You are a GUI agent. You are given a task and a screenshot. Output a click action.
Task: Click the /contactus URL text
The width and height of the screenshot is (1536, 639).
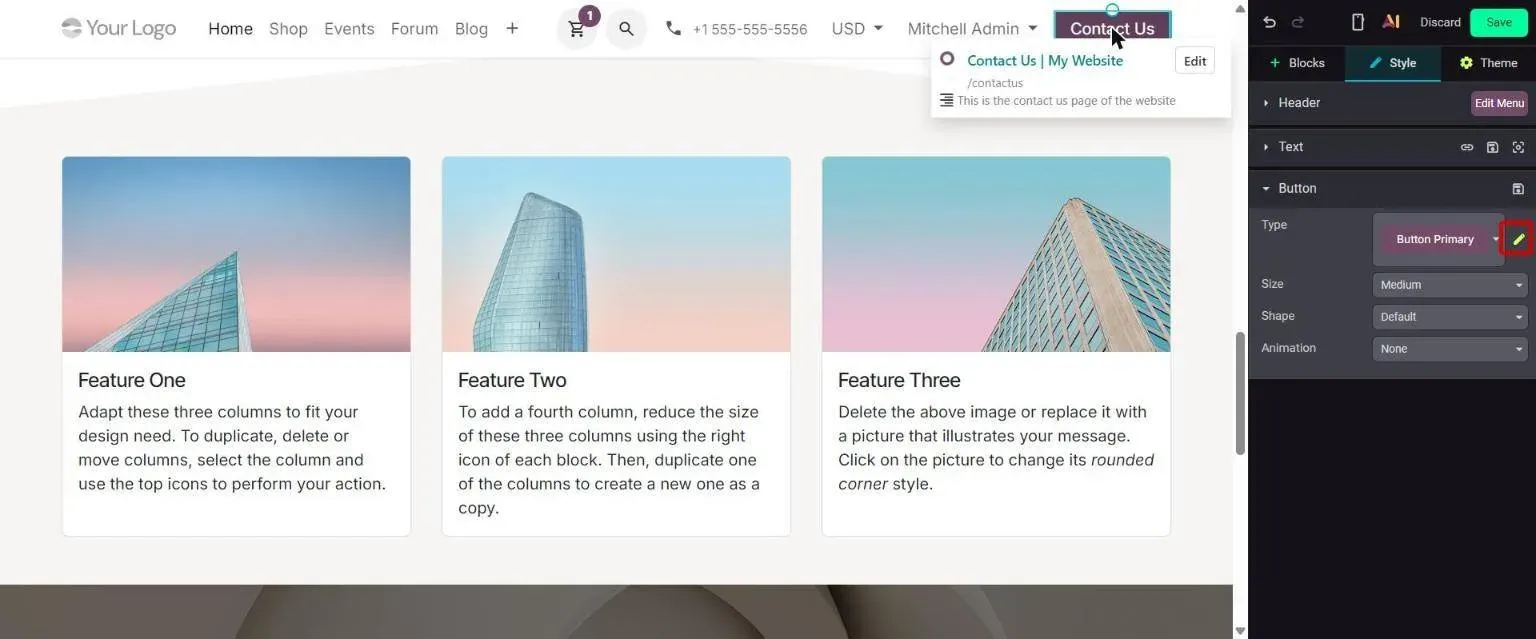click(995, 83)
